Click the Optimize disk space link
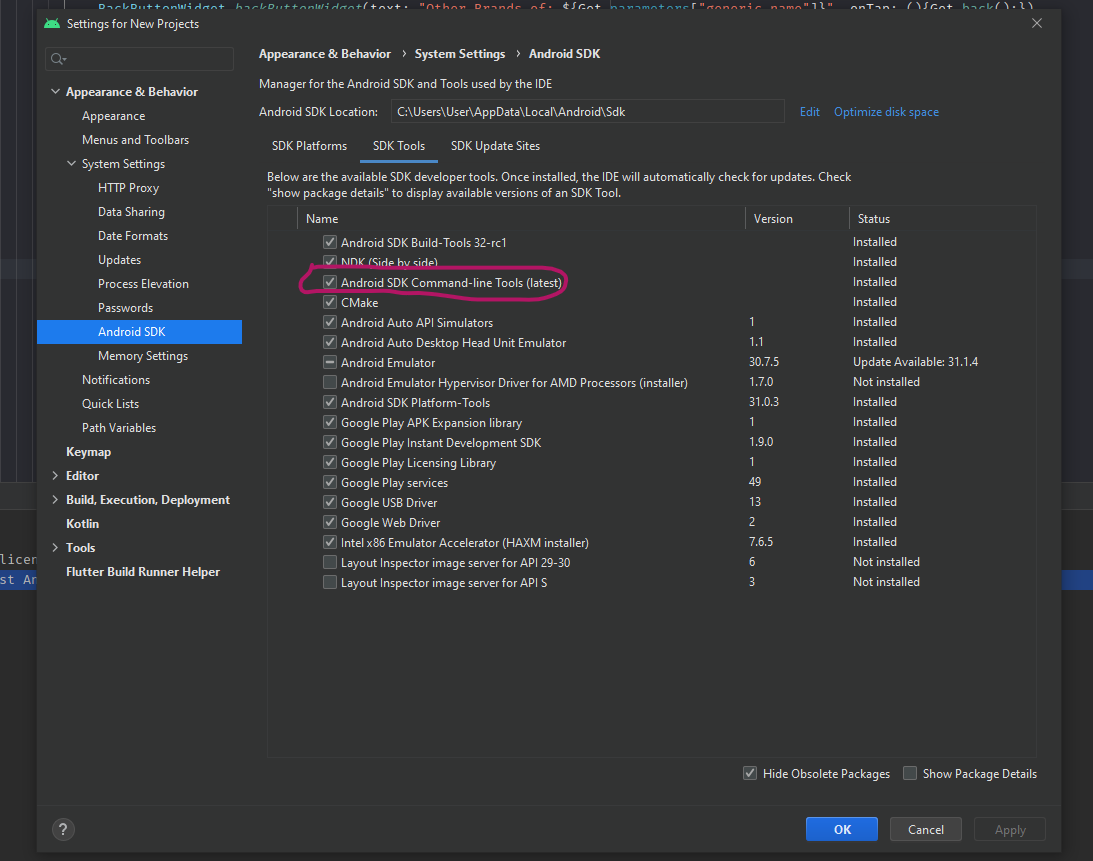This screenshot has height=861, width=1093. pos(886,112)
